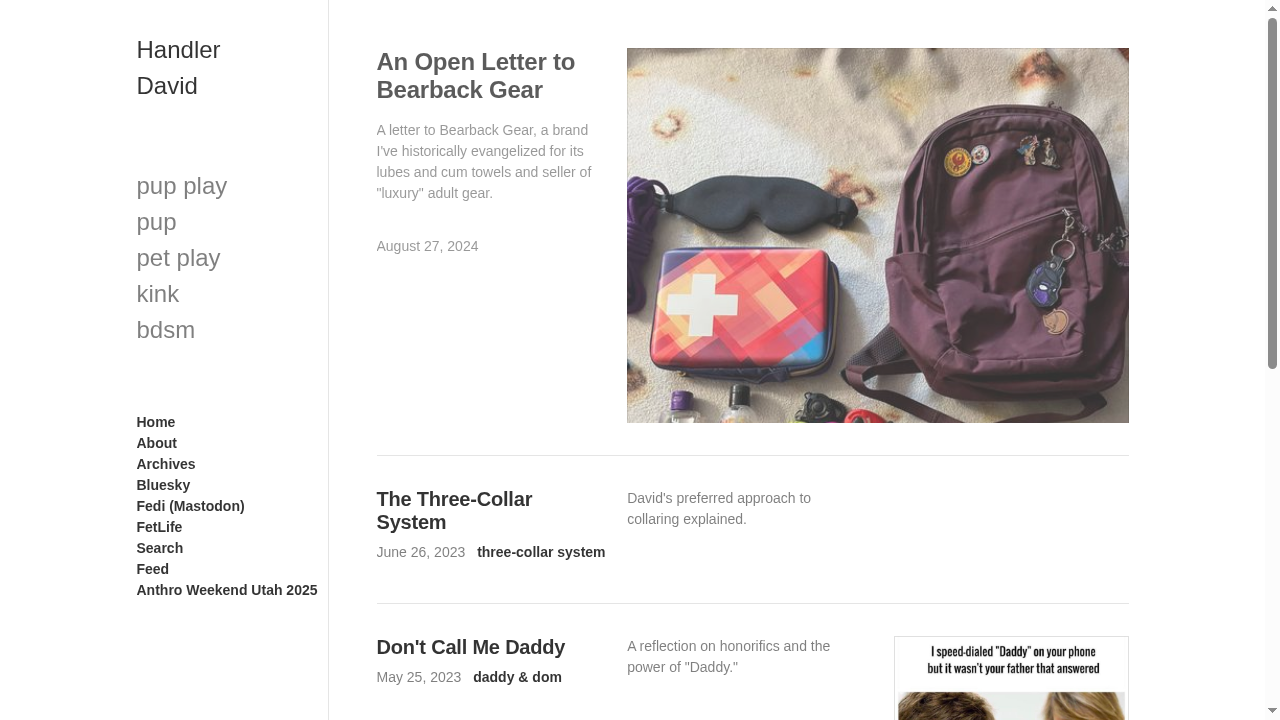The height and width of the screenshot is (720, 1280).
Task: Open the Bluesky profile link
Action: coord(163,485)
